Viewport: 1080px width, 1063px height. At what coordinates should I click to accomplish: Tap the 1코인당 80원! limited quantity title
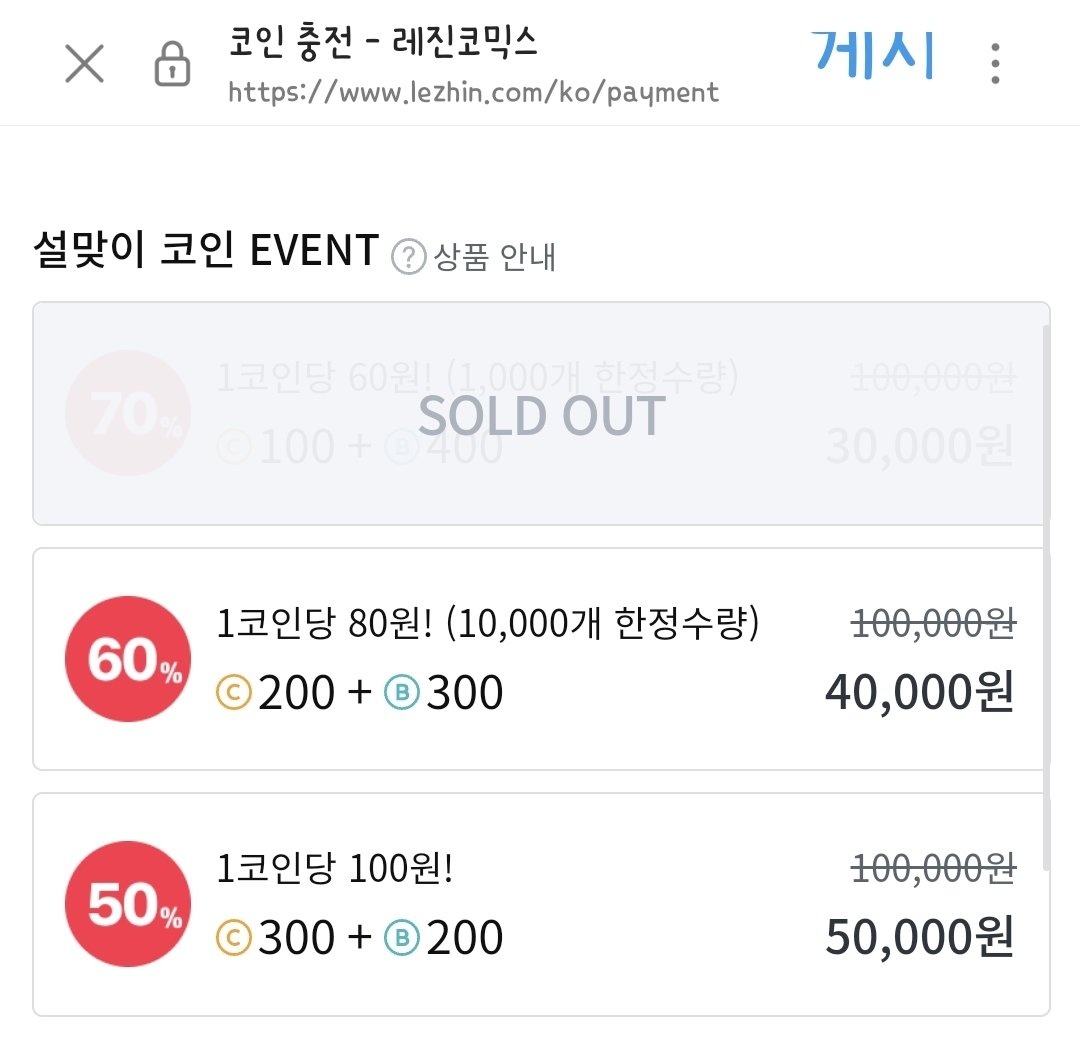pos(488,623)
